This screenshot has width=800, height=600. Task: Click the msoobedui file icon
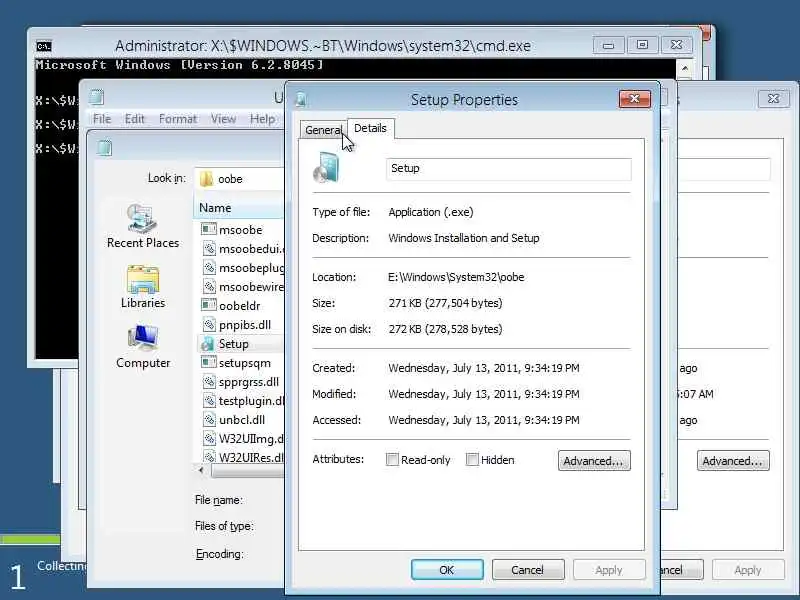point(209,249)
